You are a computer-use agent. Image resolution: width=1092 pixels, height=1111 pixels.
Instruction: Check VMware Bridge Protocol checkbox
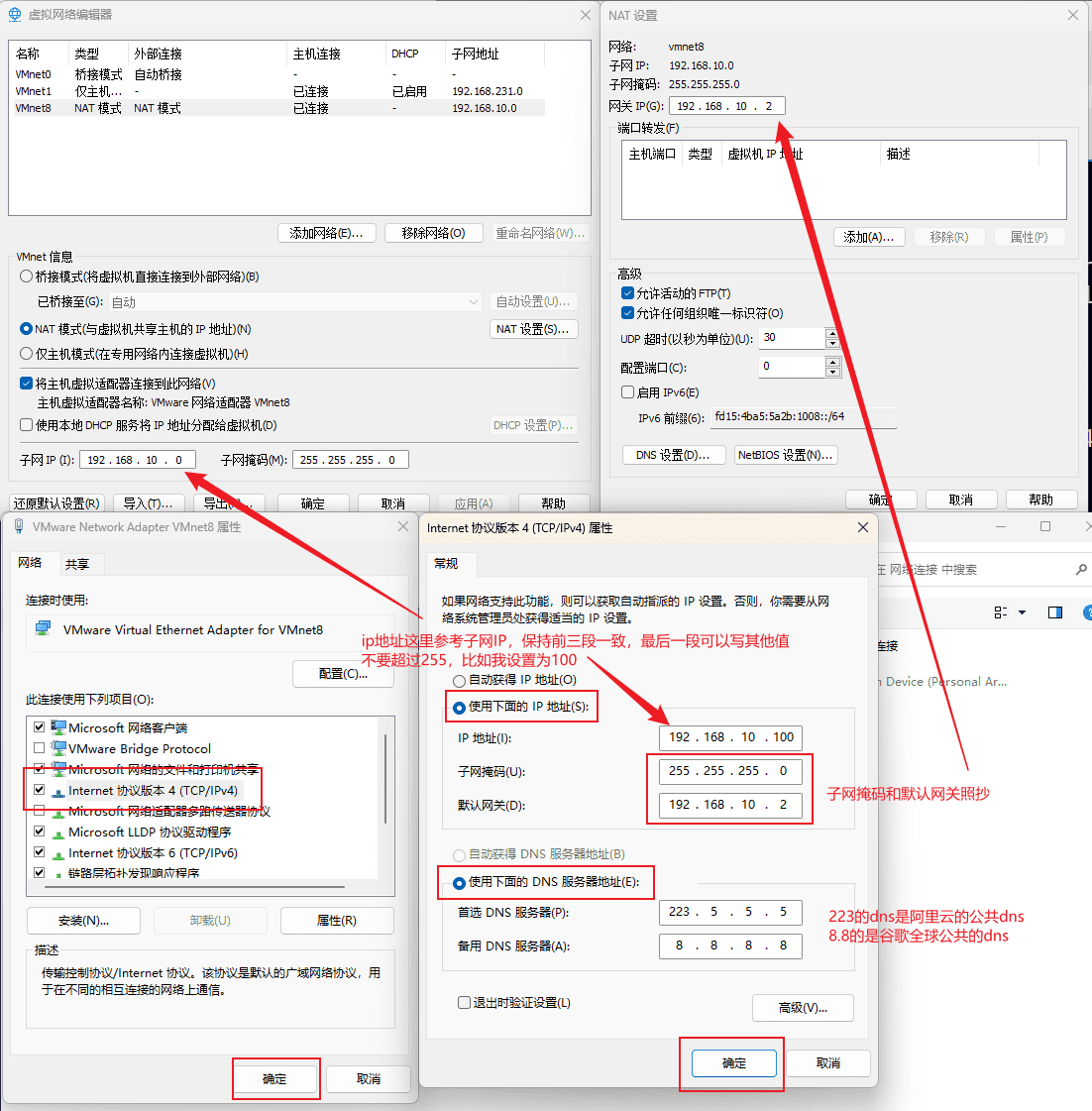[39, 748]
